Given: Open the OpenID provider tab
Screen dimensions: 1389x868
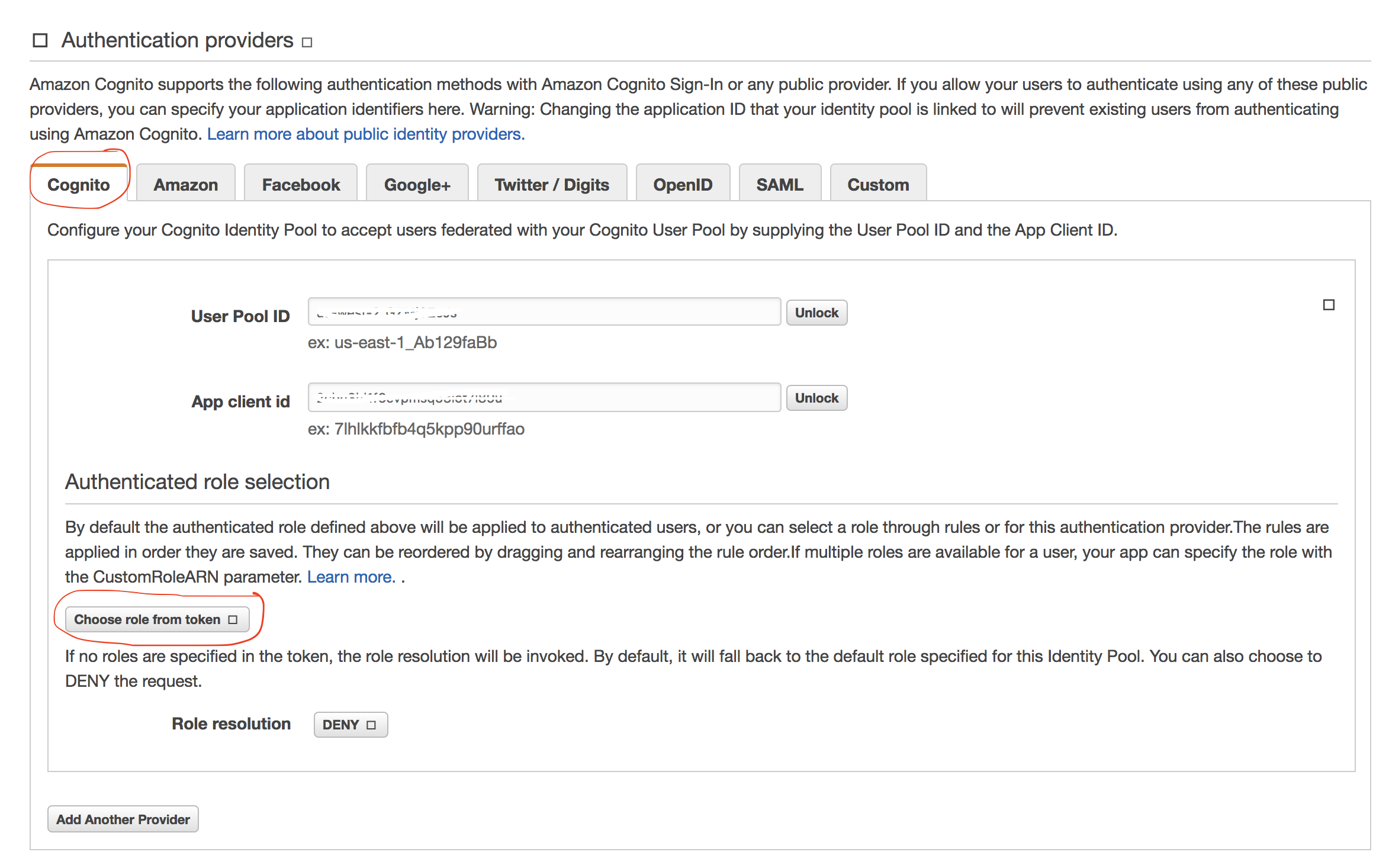Looking at the screenshot, I should click(683, 184).
